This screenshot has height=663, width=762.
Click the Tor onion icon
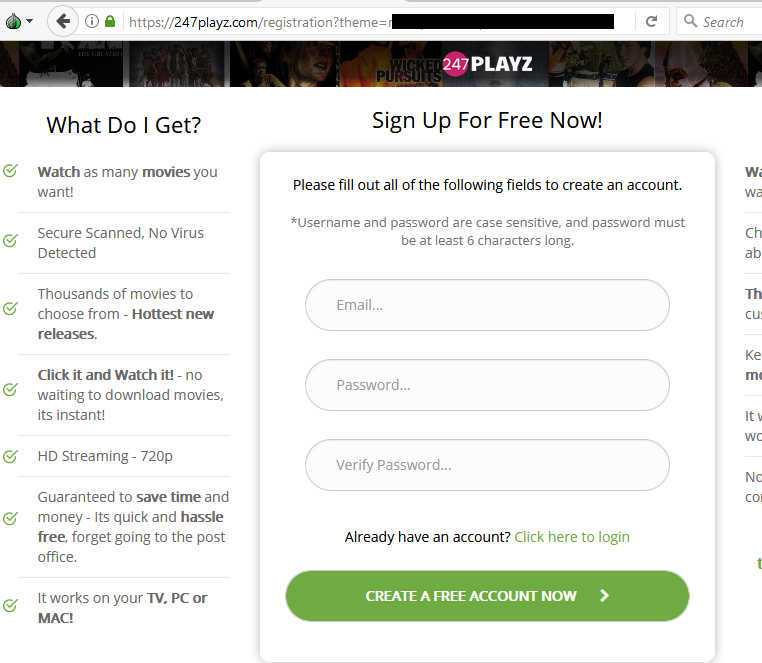tap(13, 21)
